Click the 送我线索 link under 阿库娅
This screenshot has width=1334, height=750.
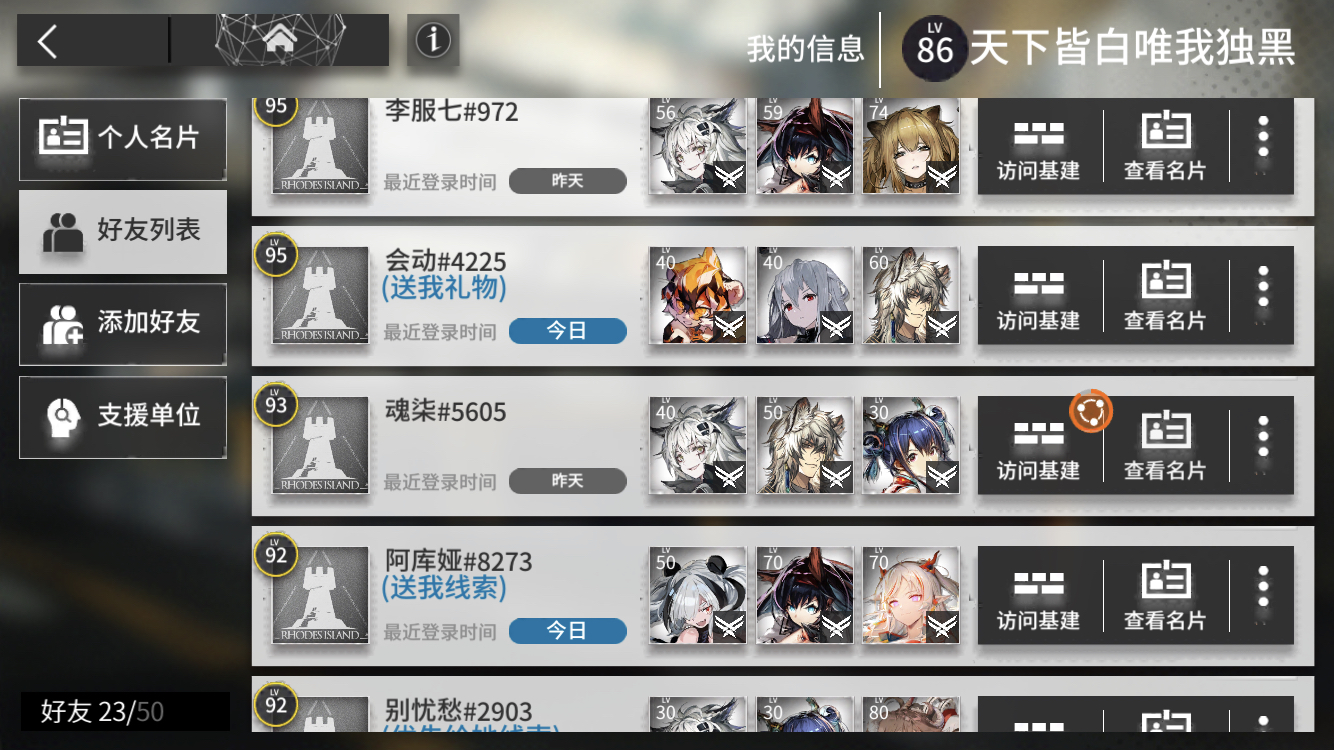tap(444, 588)
